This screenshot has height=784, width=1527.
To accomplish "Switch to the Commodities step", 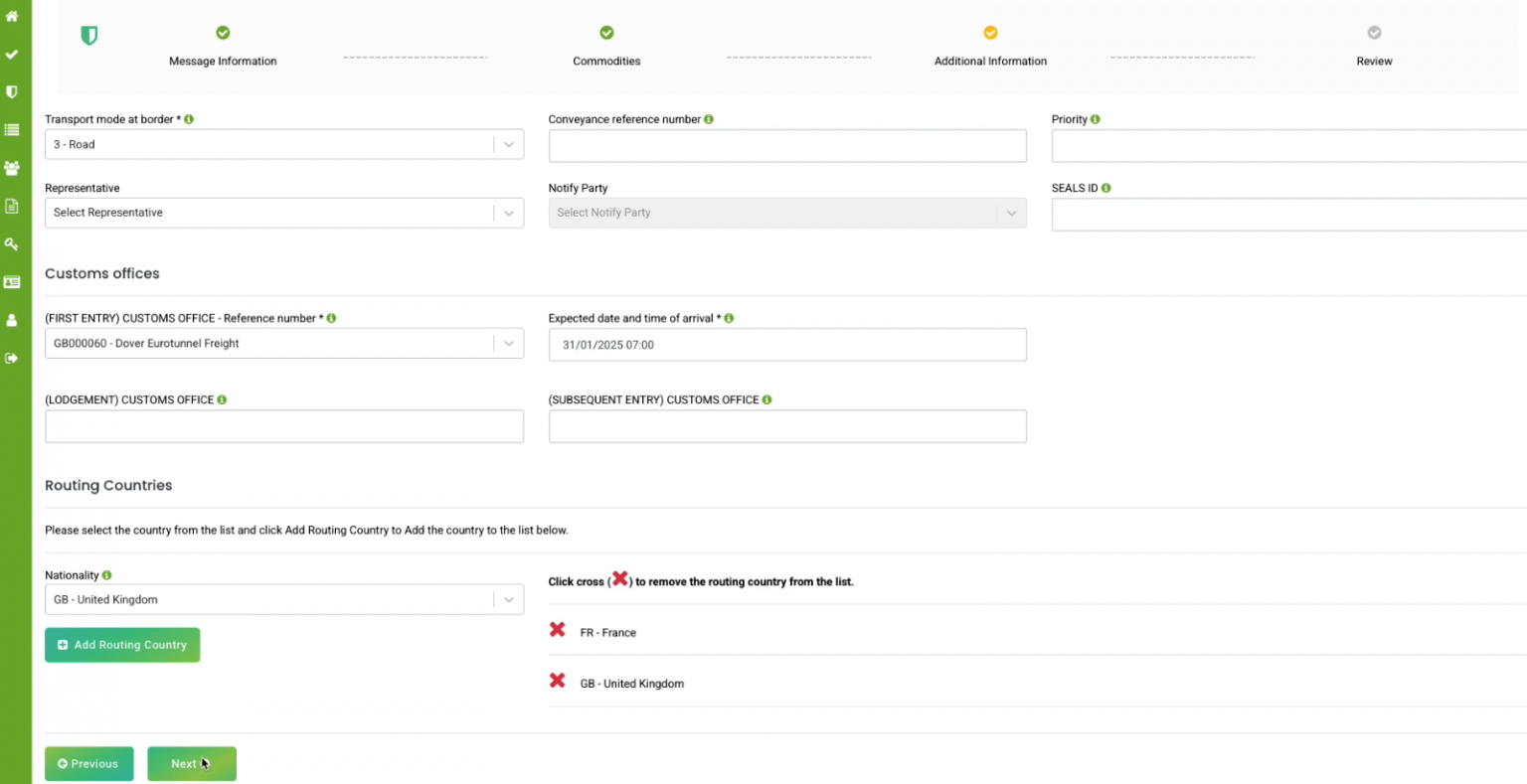I will [606, 32].
